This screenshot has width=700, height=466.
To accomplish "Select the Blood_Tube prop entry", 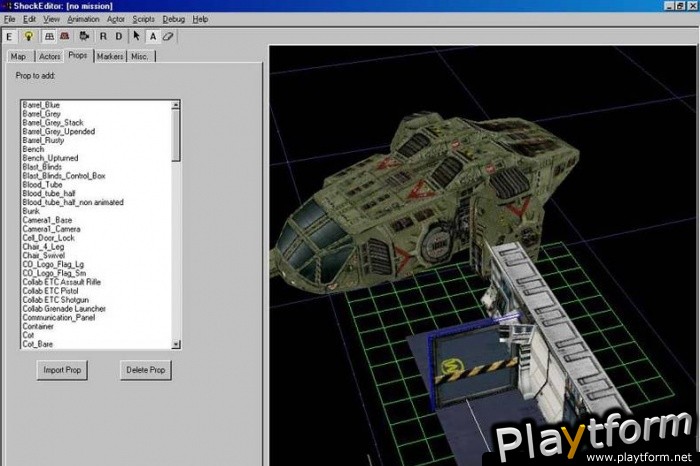I will (42, 185).
